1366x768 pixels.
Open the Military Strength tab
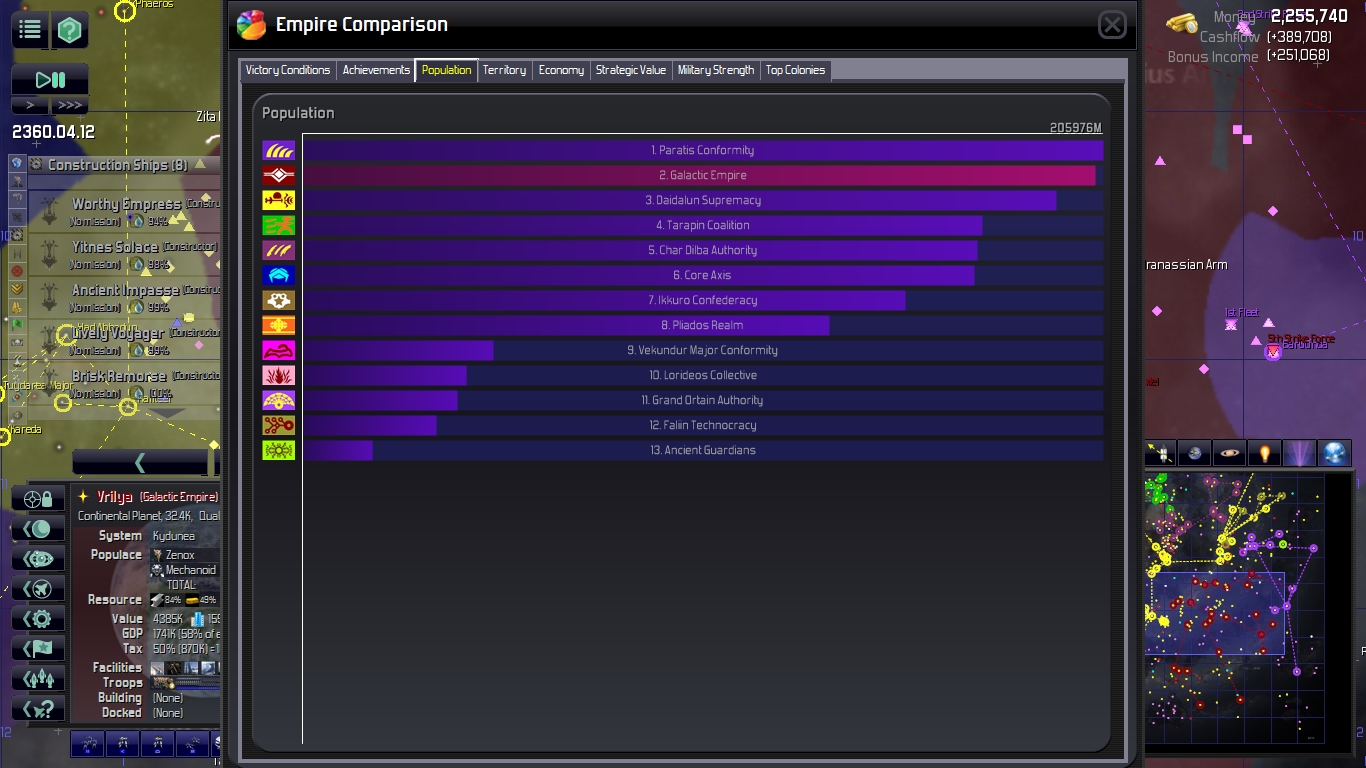716,70
